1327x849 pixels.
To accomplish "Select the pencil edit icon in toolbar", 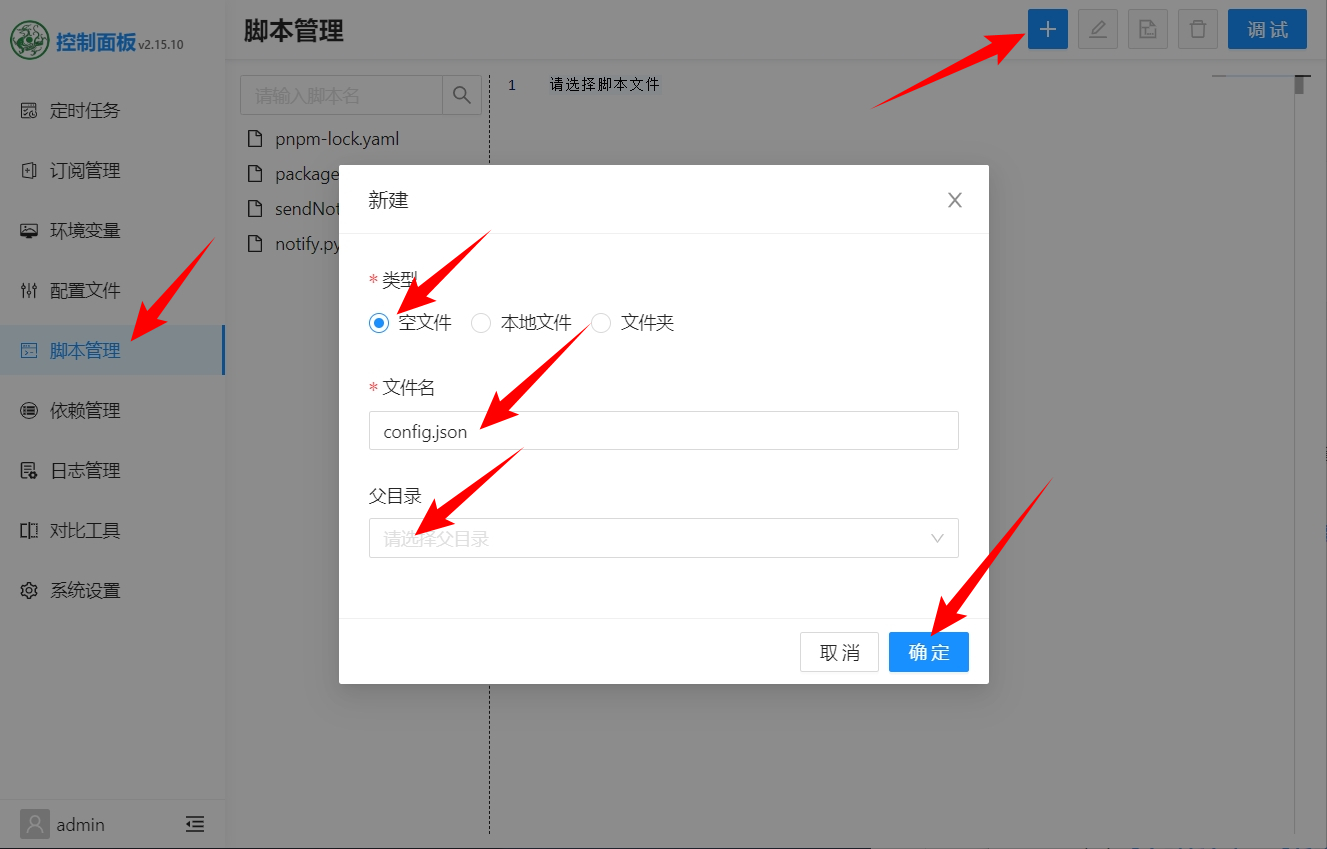I will point(1097,29).
